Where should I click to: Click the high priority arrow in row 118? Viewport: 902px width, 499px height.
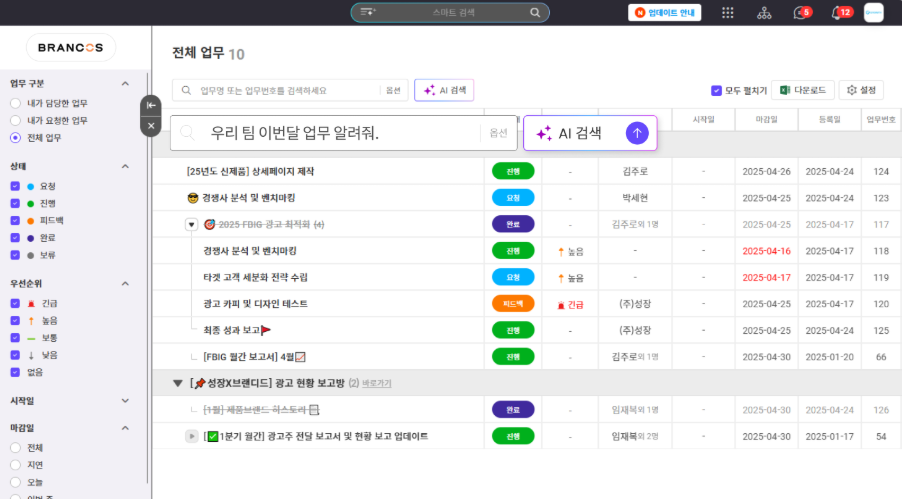pos(561,252)
